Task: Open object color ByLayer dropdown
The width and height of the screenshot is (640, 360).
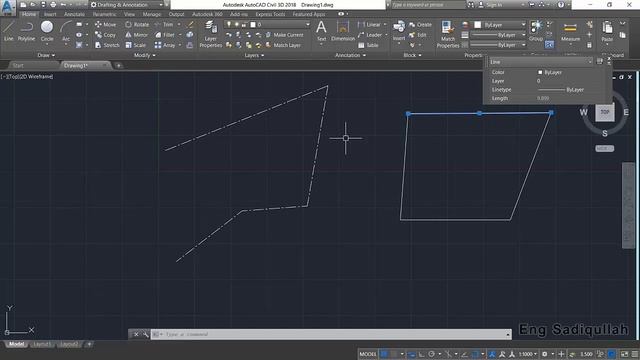Action: tap(500, 25)
